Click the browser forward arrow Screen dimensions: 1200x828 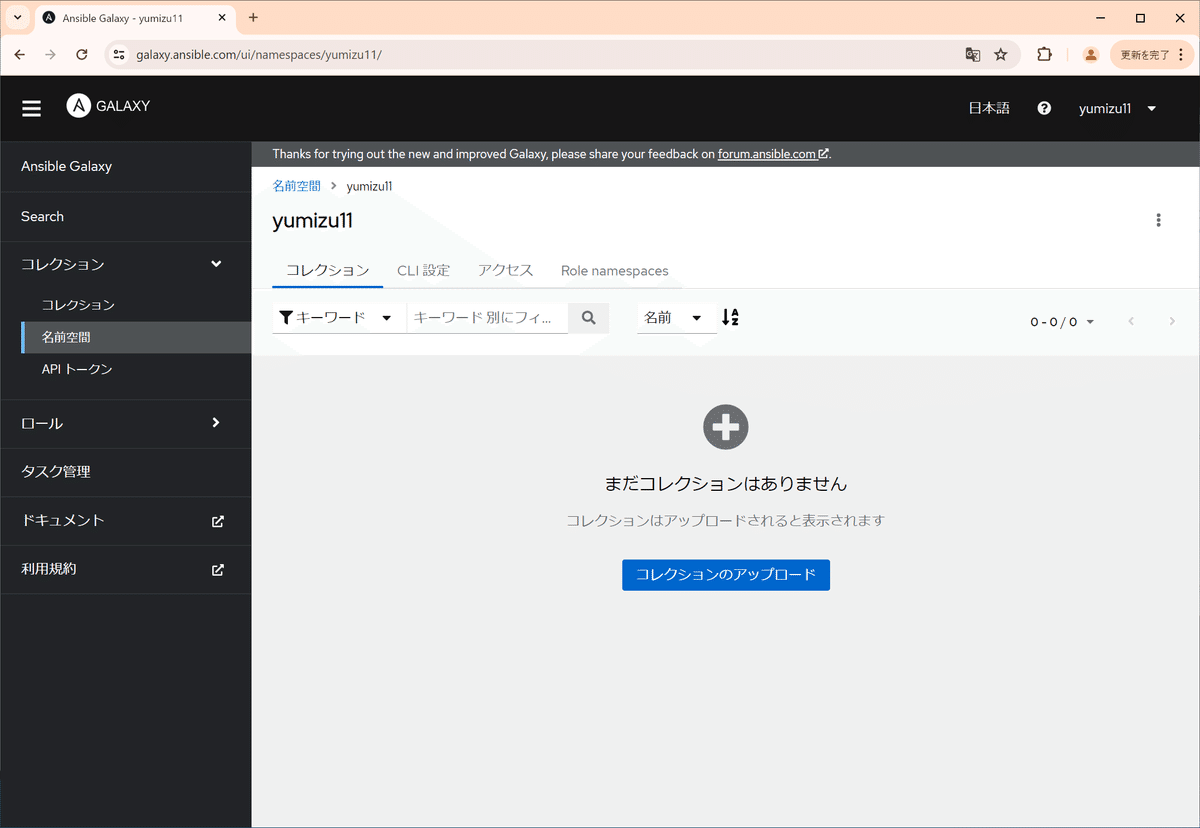(51, 55)
